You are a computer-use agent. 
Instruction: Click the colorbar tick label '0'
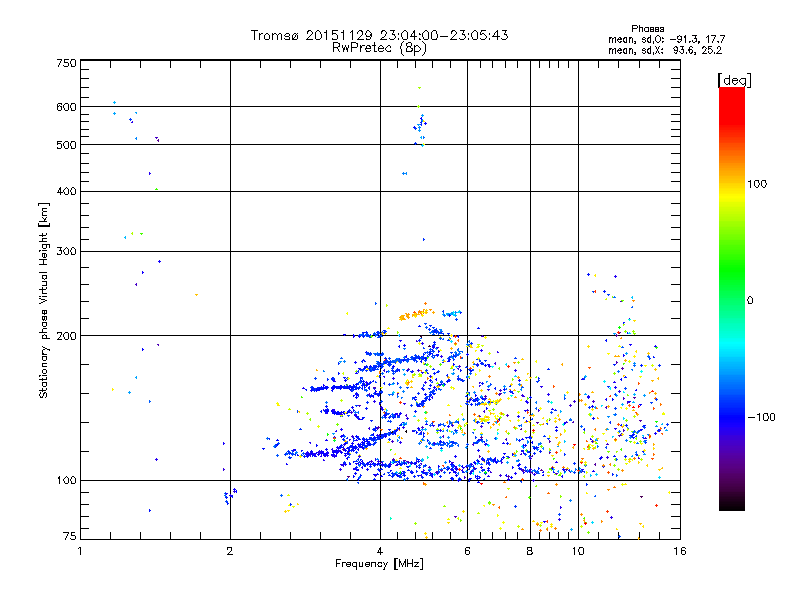[x=749, y=301]
